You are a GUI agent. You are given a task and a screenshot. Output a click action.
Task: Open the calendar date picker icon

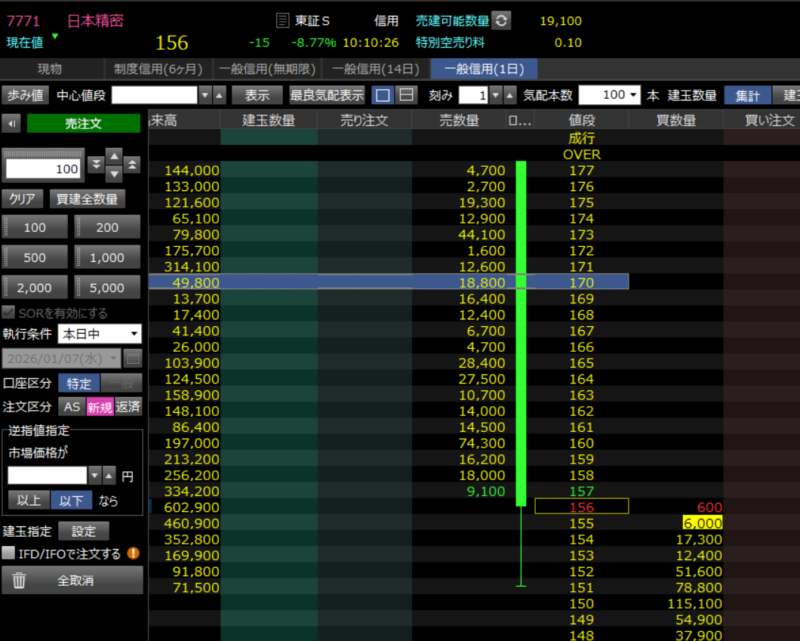click(133, 358)
